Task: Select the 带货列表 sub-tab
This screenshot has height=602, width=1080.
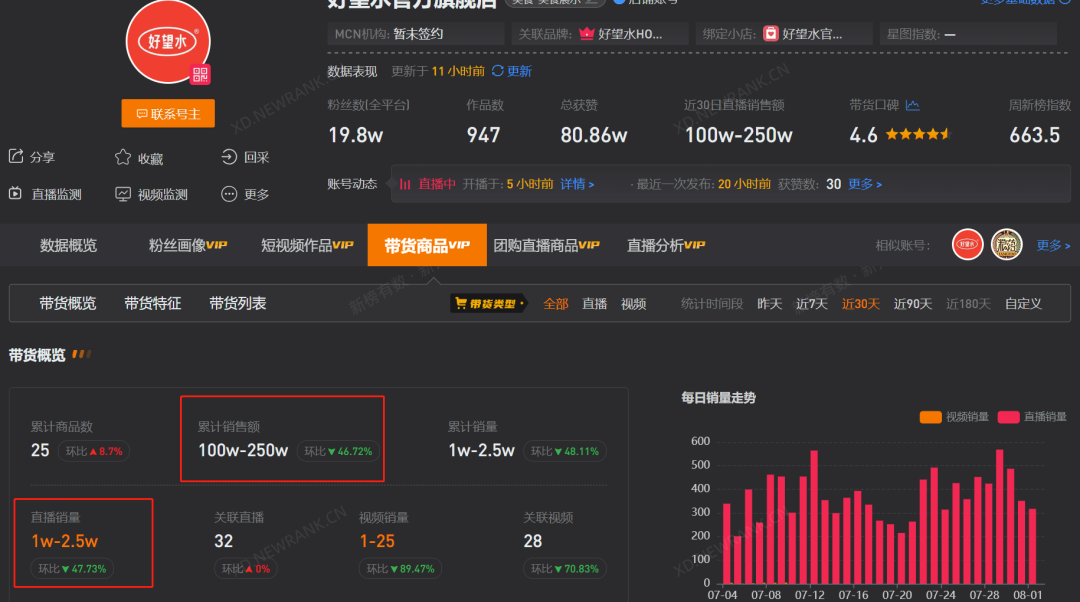Action: coord(238,303)
